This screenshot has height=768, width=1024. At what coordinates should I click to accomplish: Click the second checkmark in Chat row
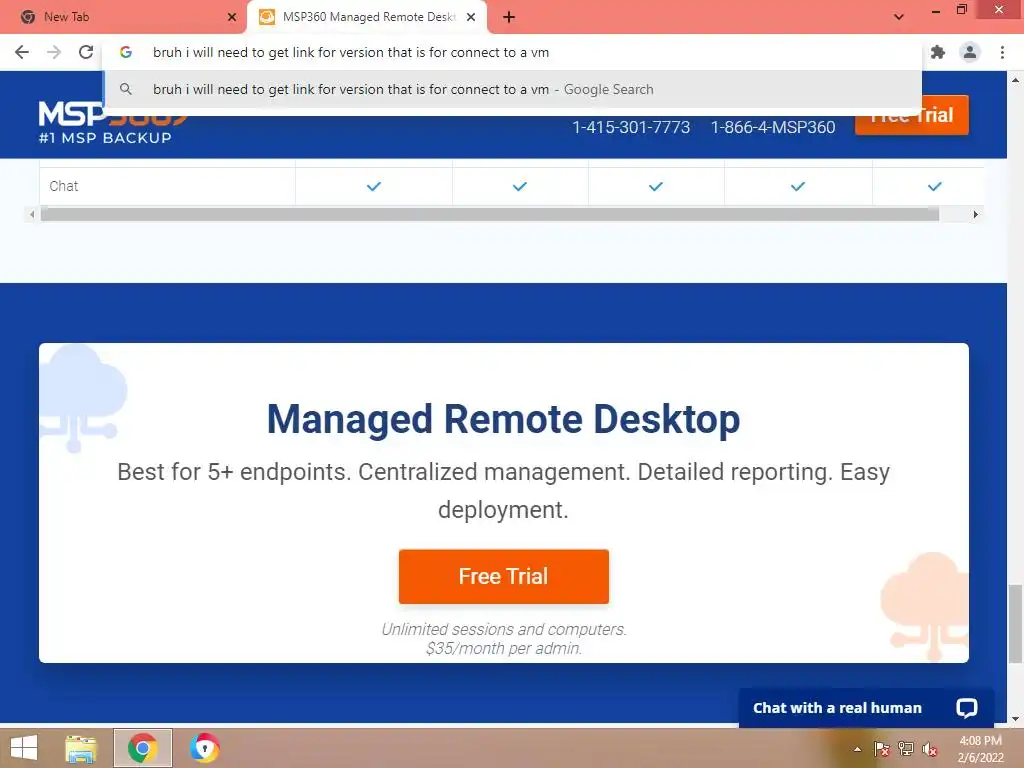520,187
